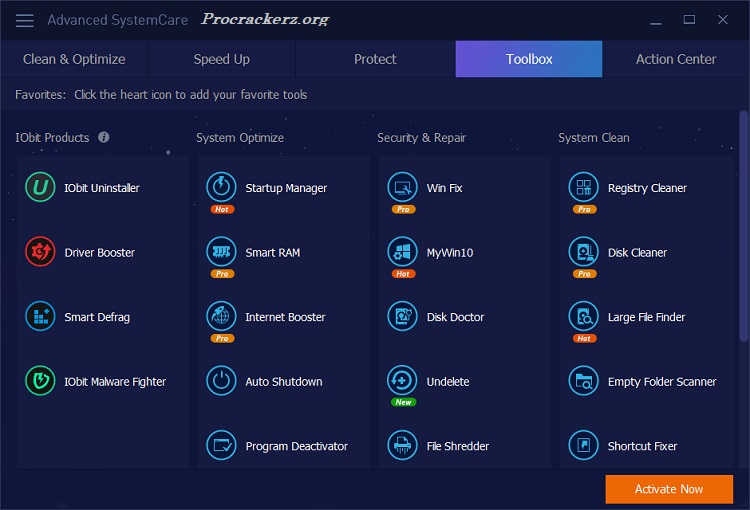The height and width of the screenshot is (510, 750).
Task: Click the Disk Doctor label
Action: click(x=455, y=317)
